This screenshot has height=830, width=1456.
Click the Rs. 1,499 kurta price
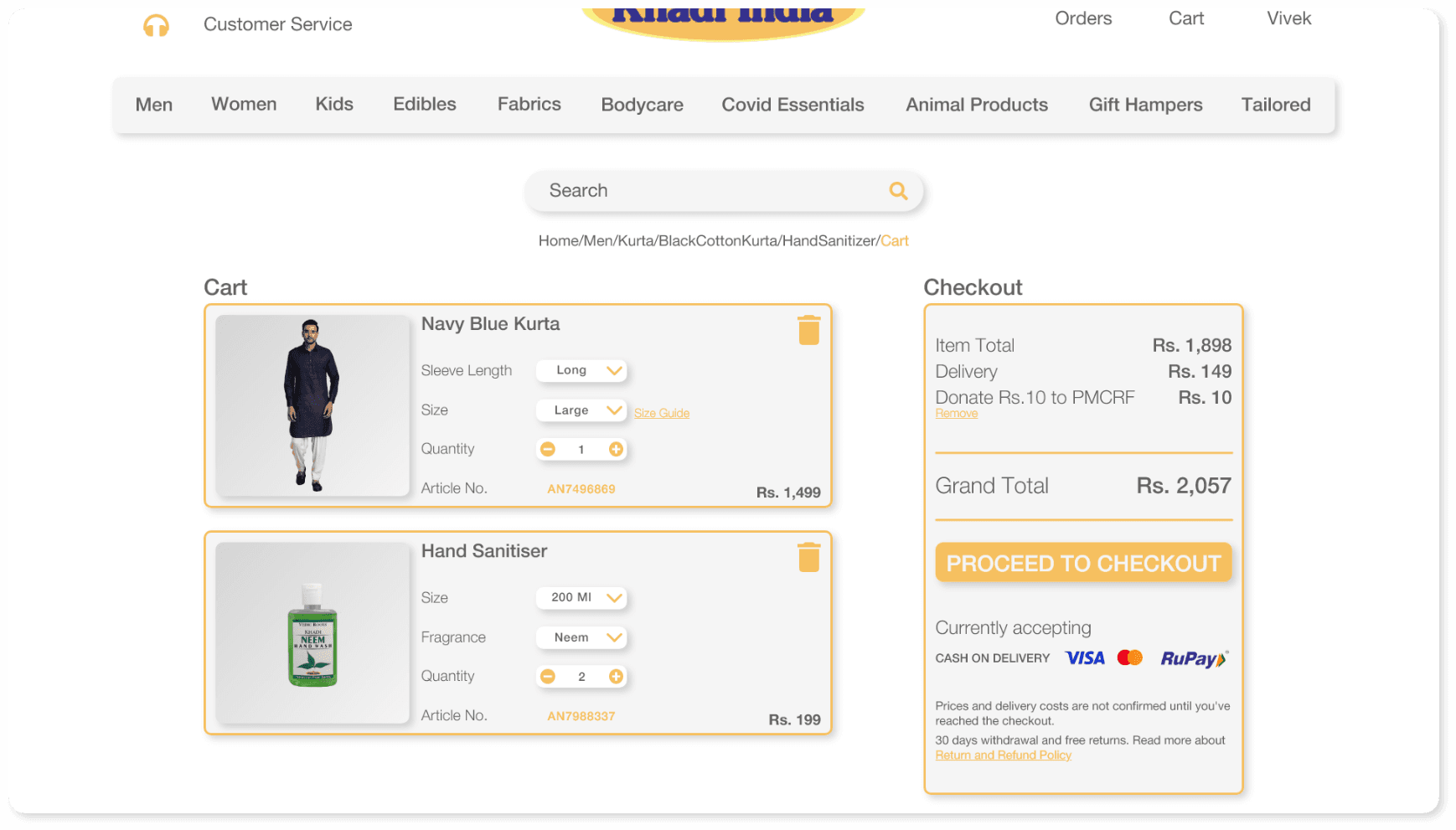tap(788, 492)
